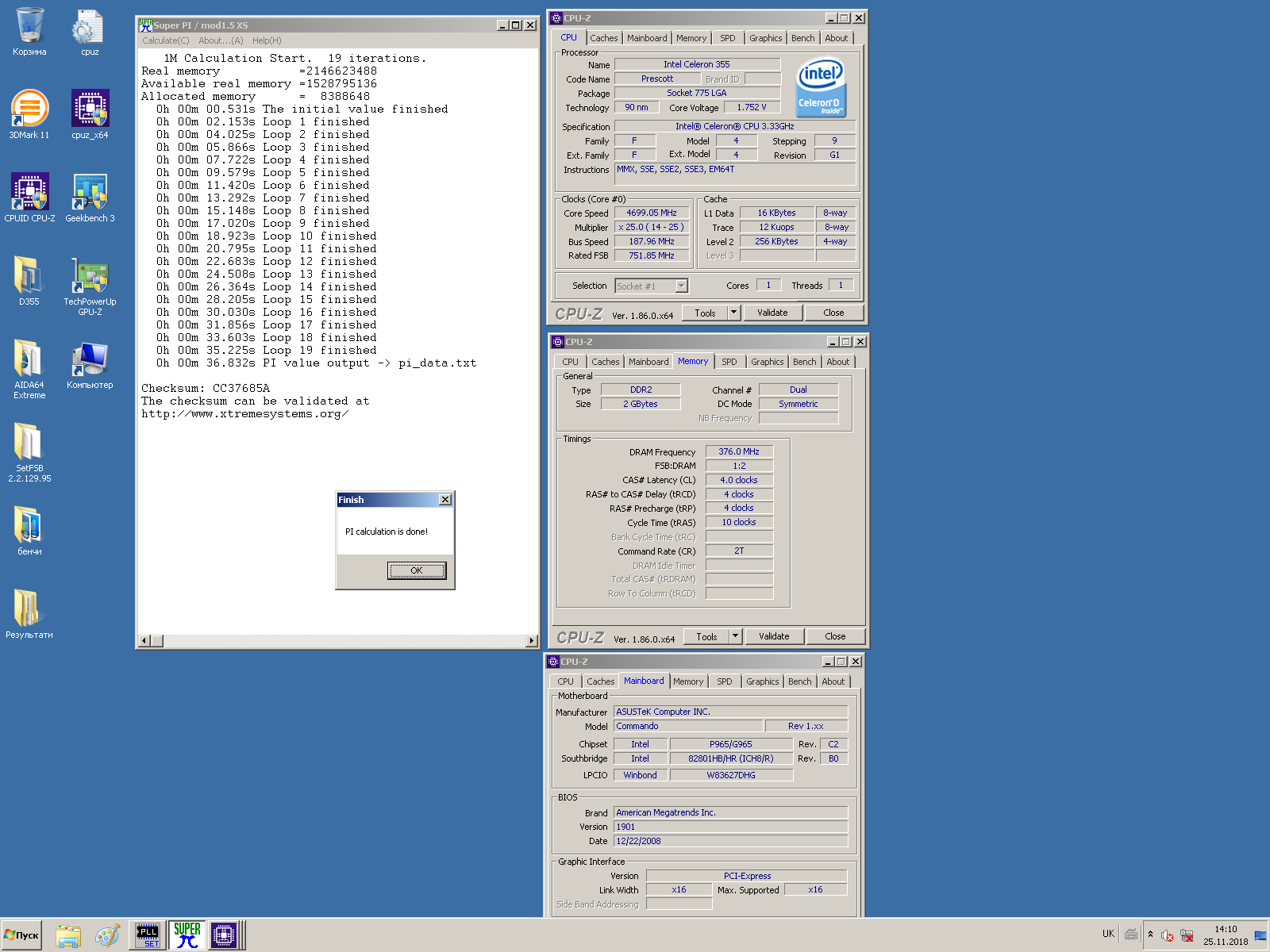The height and width of the screenshot is (952, 1270).
Task: Open SetFSB 2.2.129.95 folder
Action: tap(29, 453)
